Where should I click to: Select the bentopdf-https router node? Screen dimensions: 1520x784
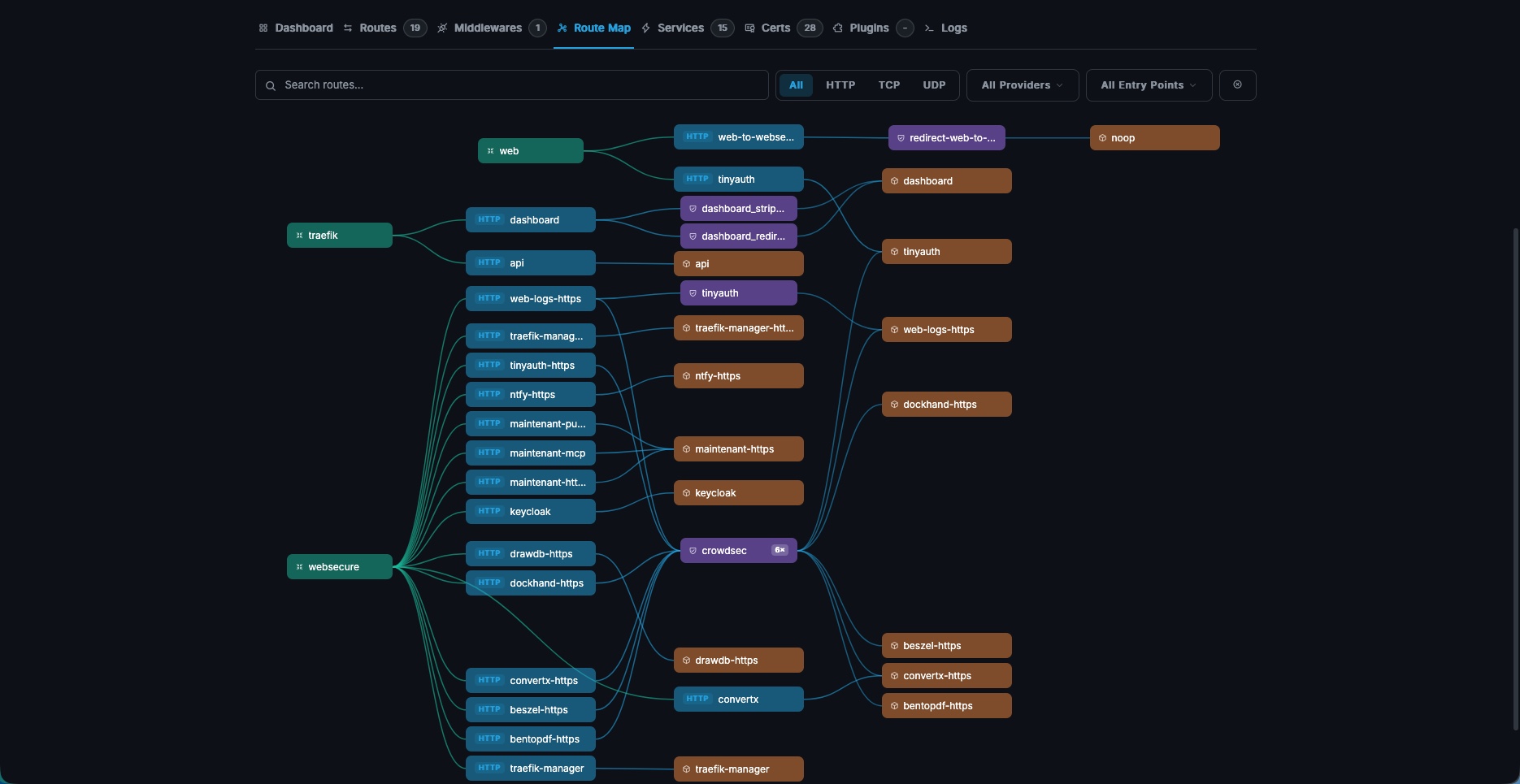pos(531,739)
